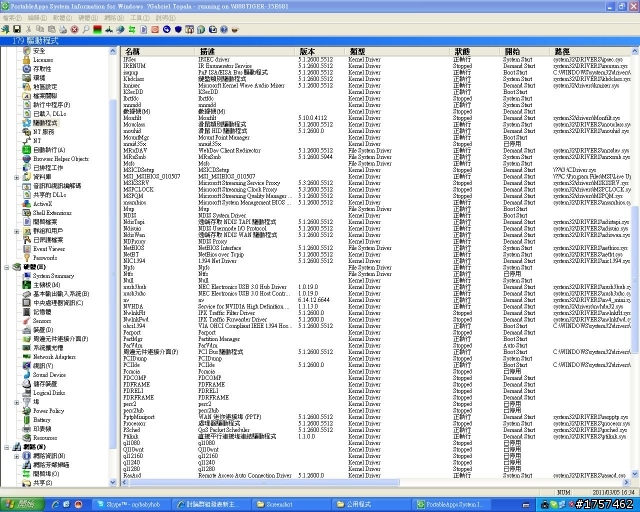Click the red X stop toolbar icon
Screen dimensions: 640x512
coord(74,29)
